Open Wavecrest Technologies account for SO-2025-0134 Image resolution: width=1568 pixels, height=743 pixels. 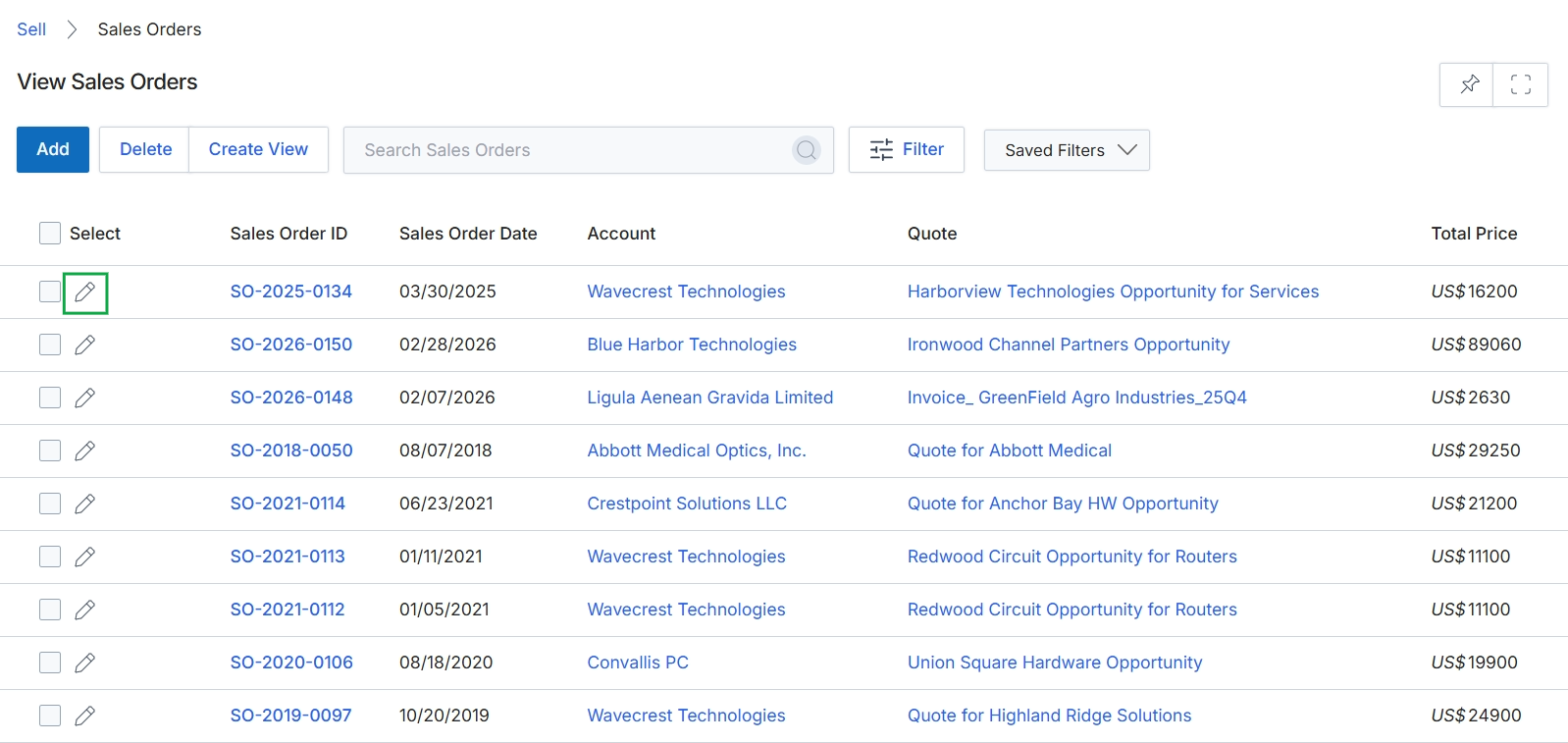(x=687, y=292)
